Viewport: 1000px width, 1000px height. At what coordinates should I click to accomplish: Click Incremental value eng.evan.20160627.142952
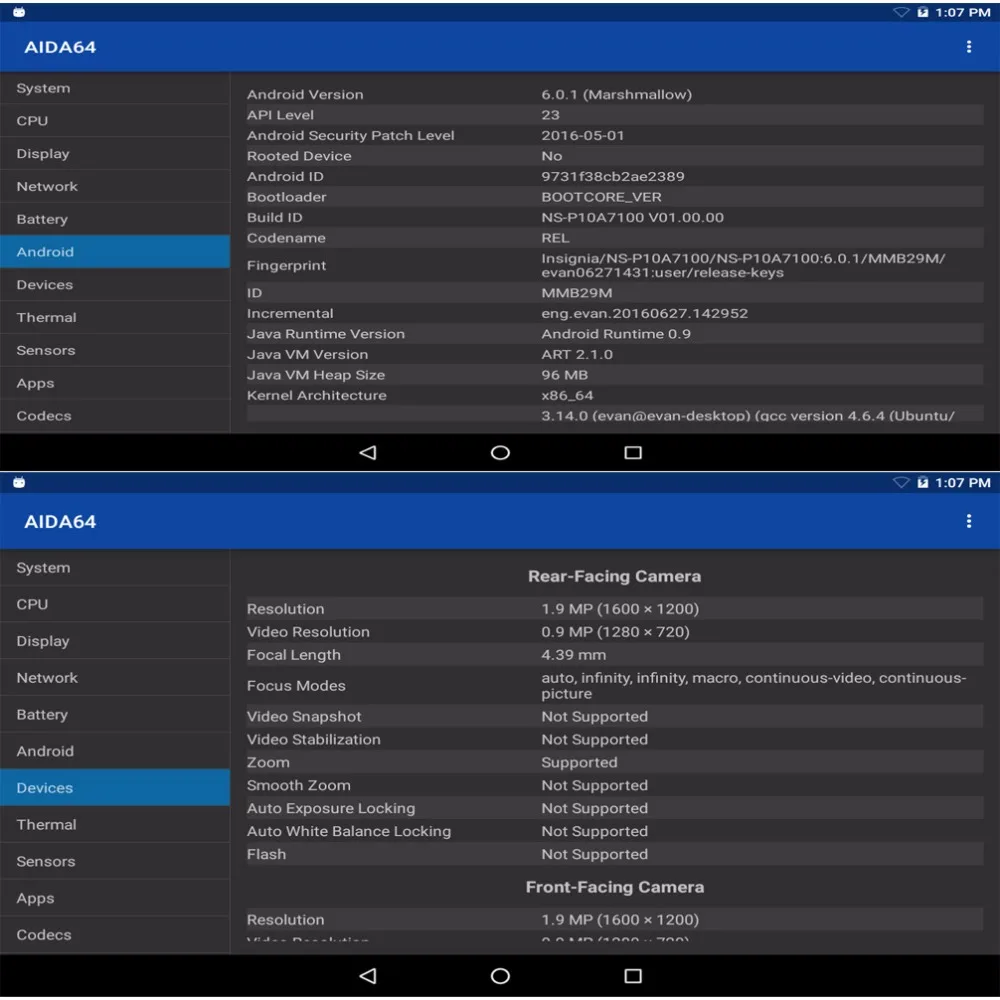coord(645,313)
